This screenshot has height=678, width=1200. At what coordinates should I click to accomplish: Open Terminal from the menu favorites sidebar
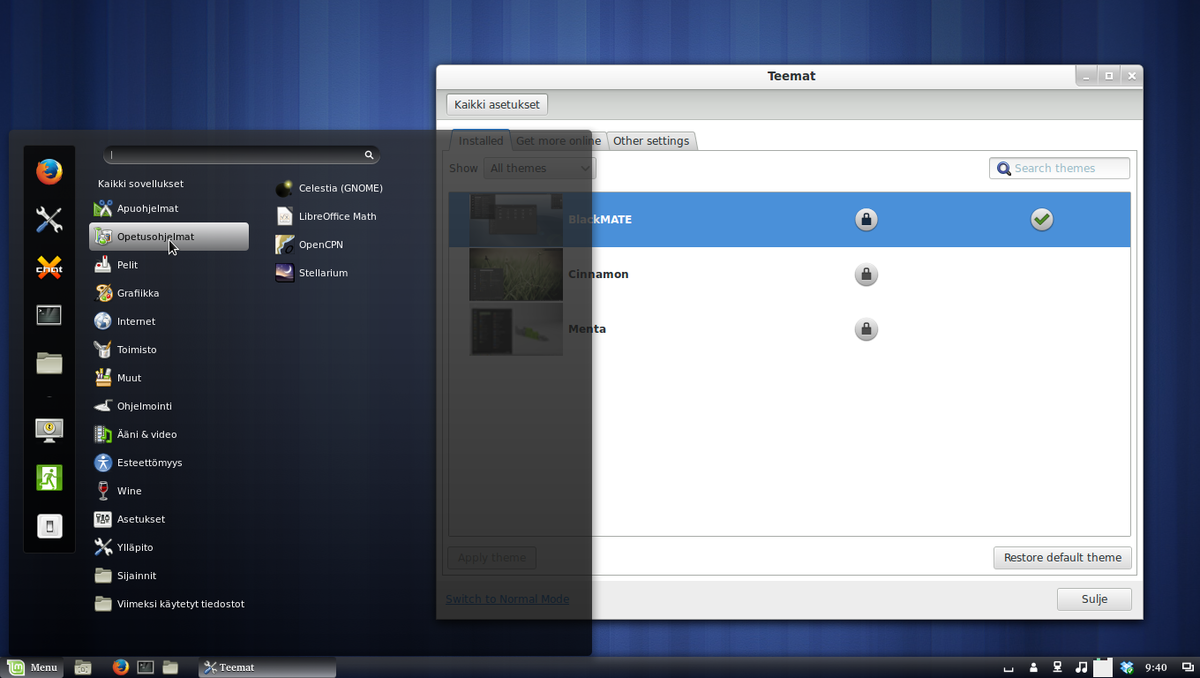click(x=49, y=316)
